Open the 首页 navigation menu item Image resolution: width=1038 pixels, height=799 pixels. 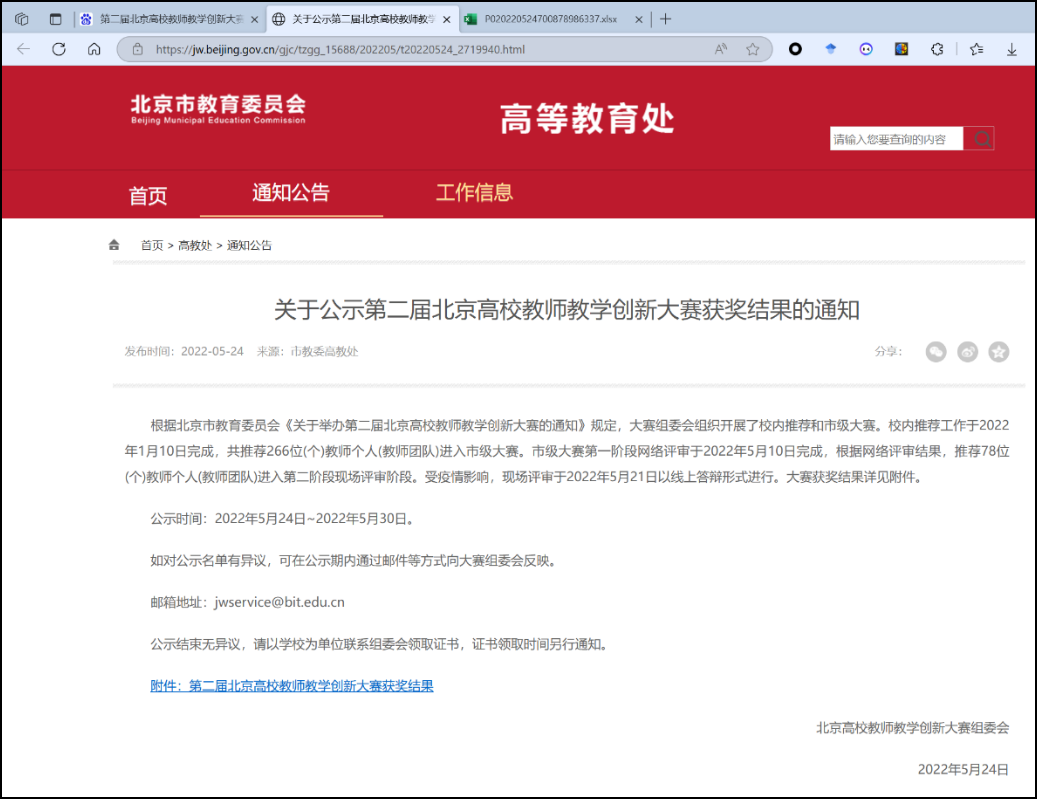(x=148, y=195)
